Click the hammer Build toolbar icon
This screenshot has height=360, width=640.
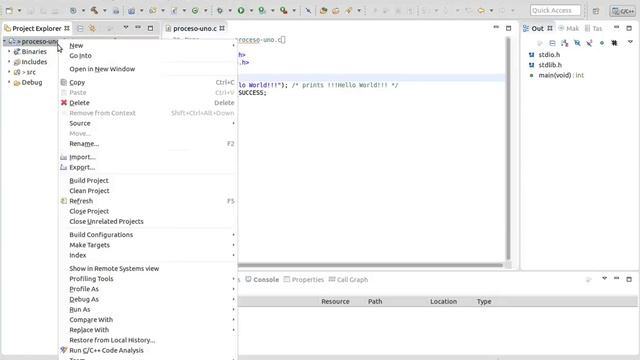tap(94, 11)
